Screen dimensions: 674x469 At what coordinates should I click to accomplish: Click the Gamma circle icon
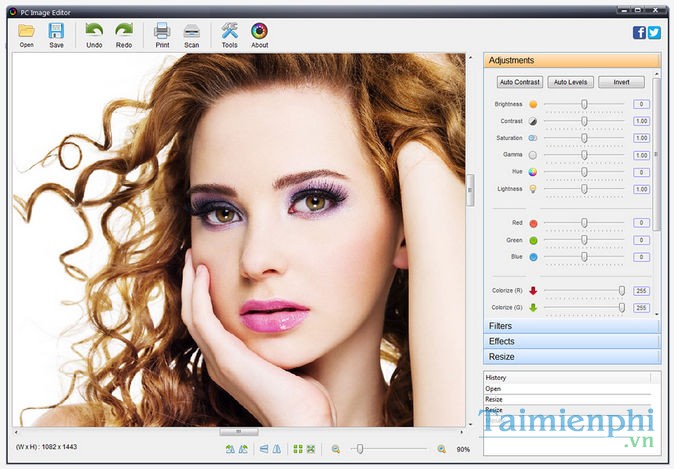click(x=533, y=155)
